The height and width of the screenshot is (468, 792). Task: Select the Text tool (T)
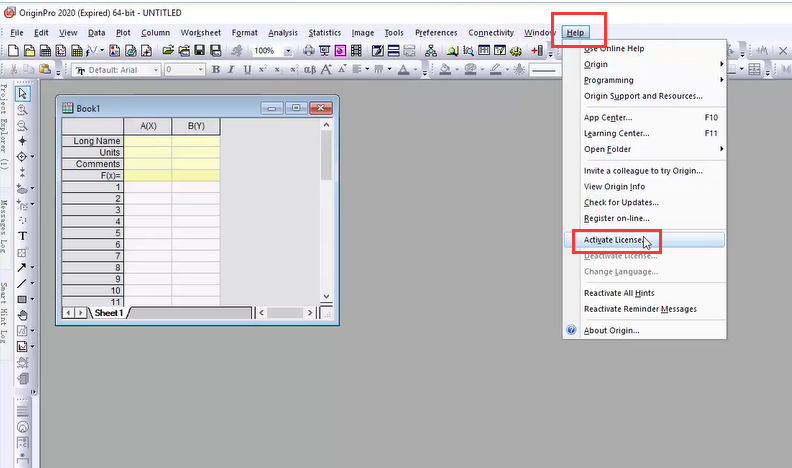(x=22, y=236)
